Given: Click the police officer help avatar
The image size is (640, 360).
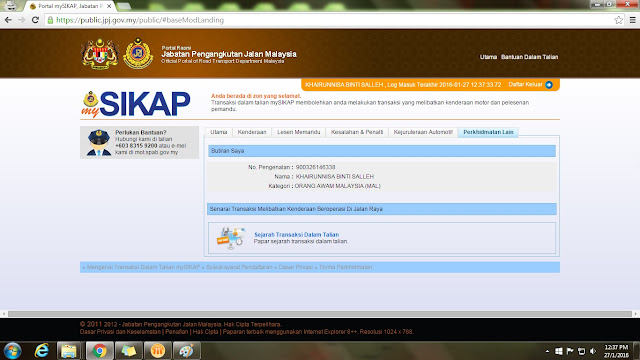Looking at the screenshot, I should pos(98,142).
